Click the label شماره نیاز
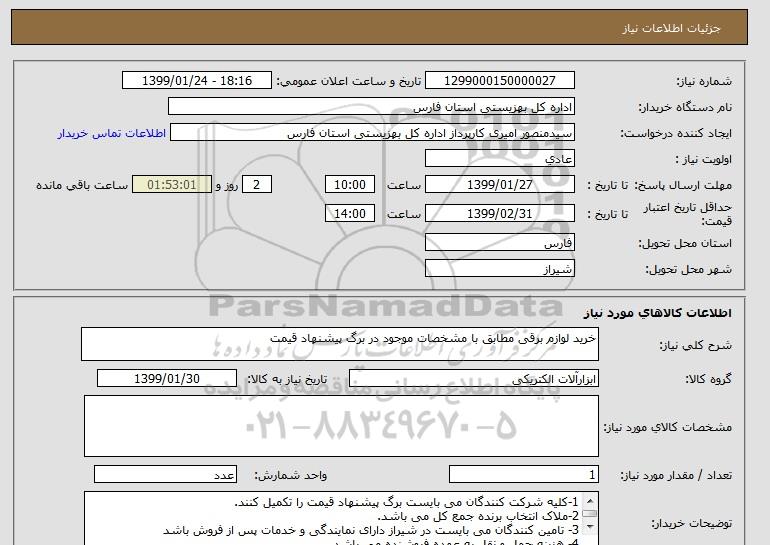 pos(704,81)
